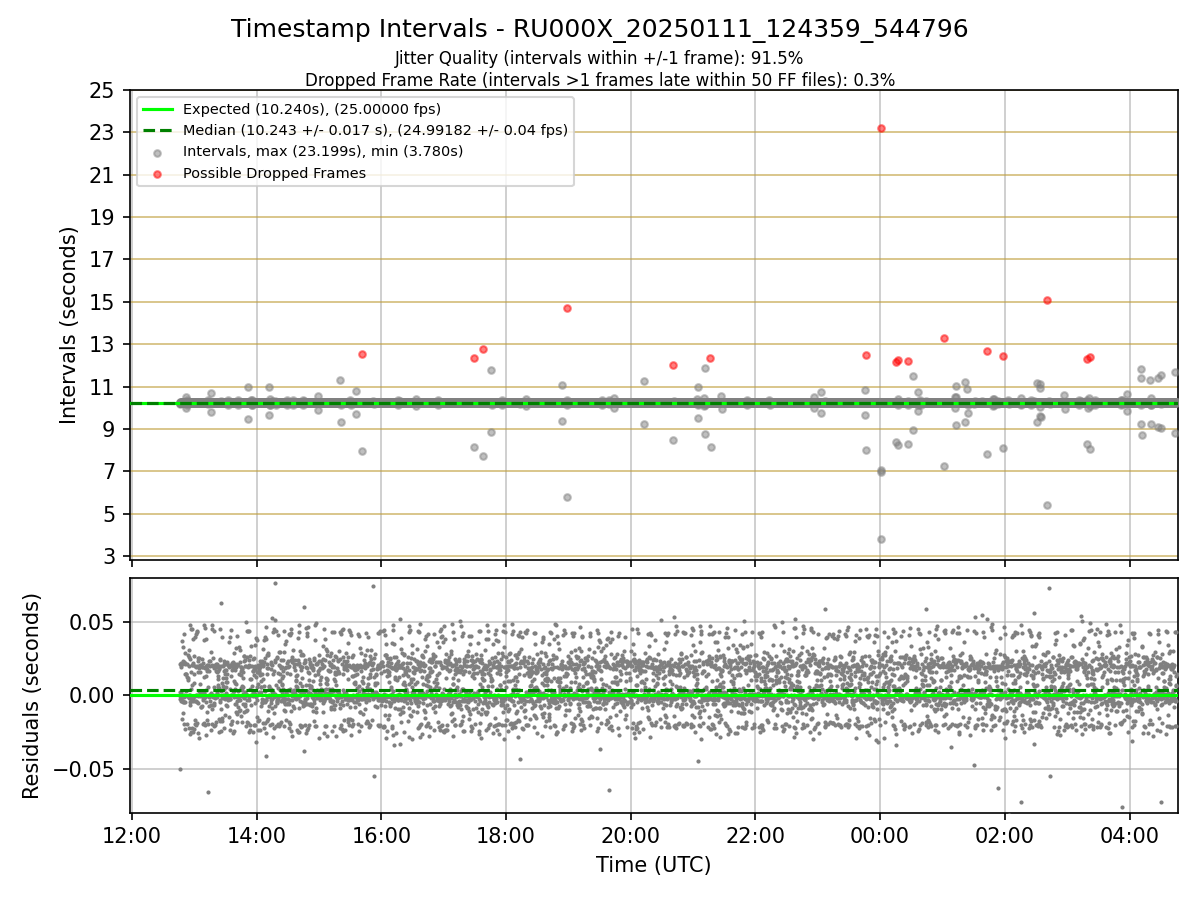Image resolution: width=1200 pixels, height=900 pixels.
Task: Click the "20:00" time tick label
Action: 630,833
